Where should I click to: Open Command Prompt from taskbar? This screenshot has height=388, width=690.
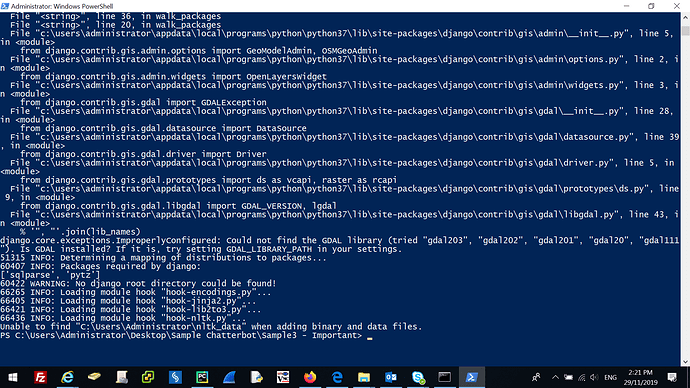444,377
